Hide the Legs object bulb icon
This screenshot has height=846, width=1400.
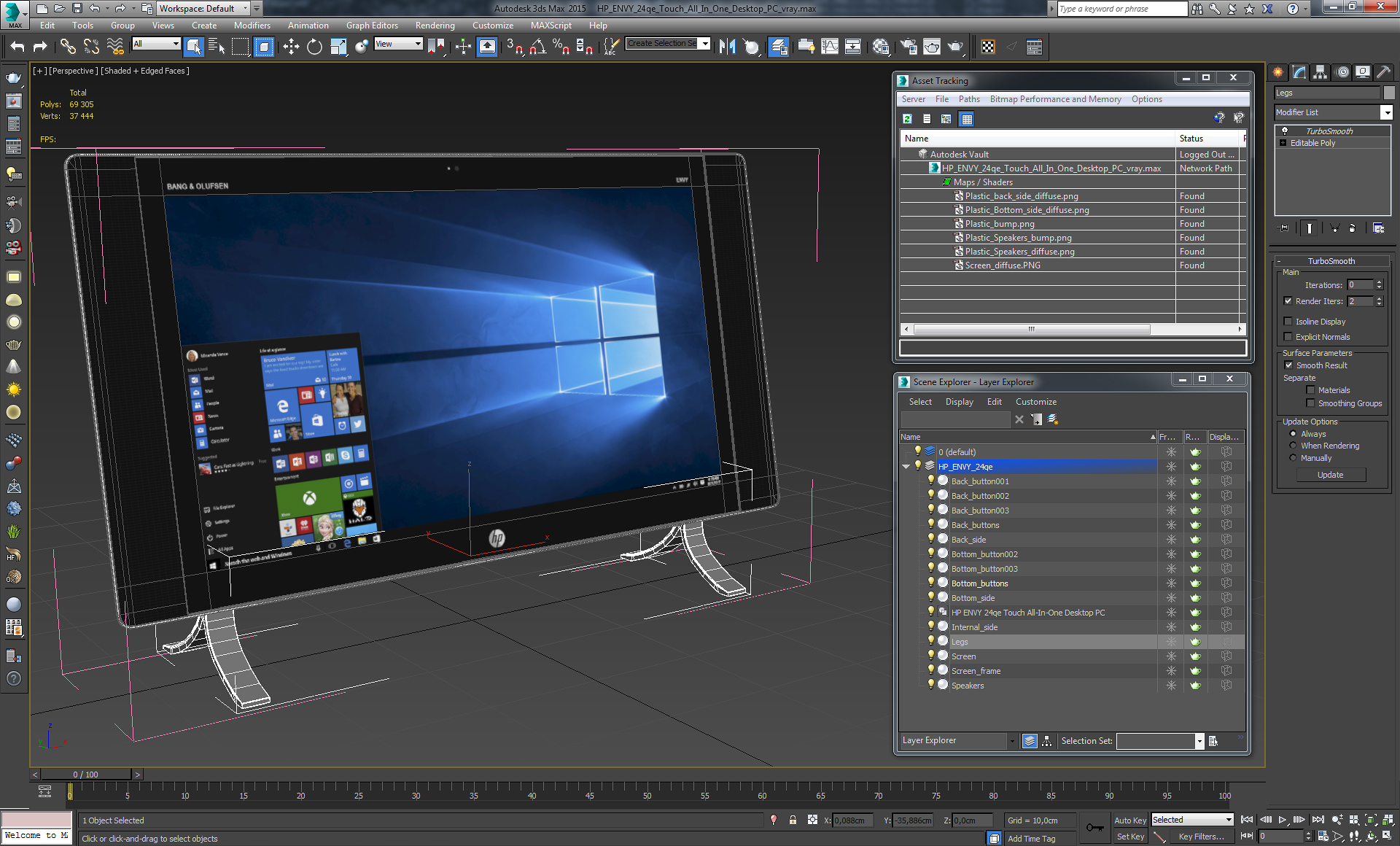[930, 641]
